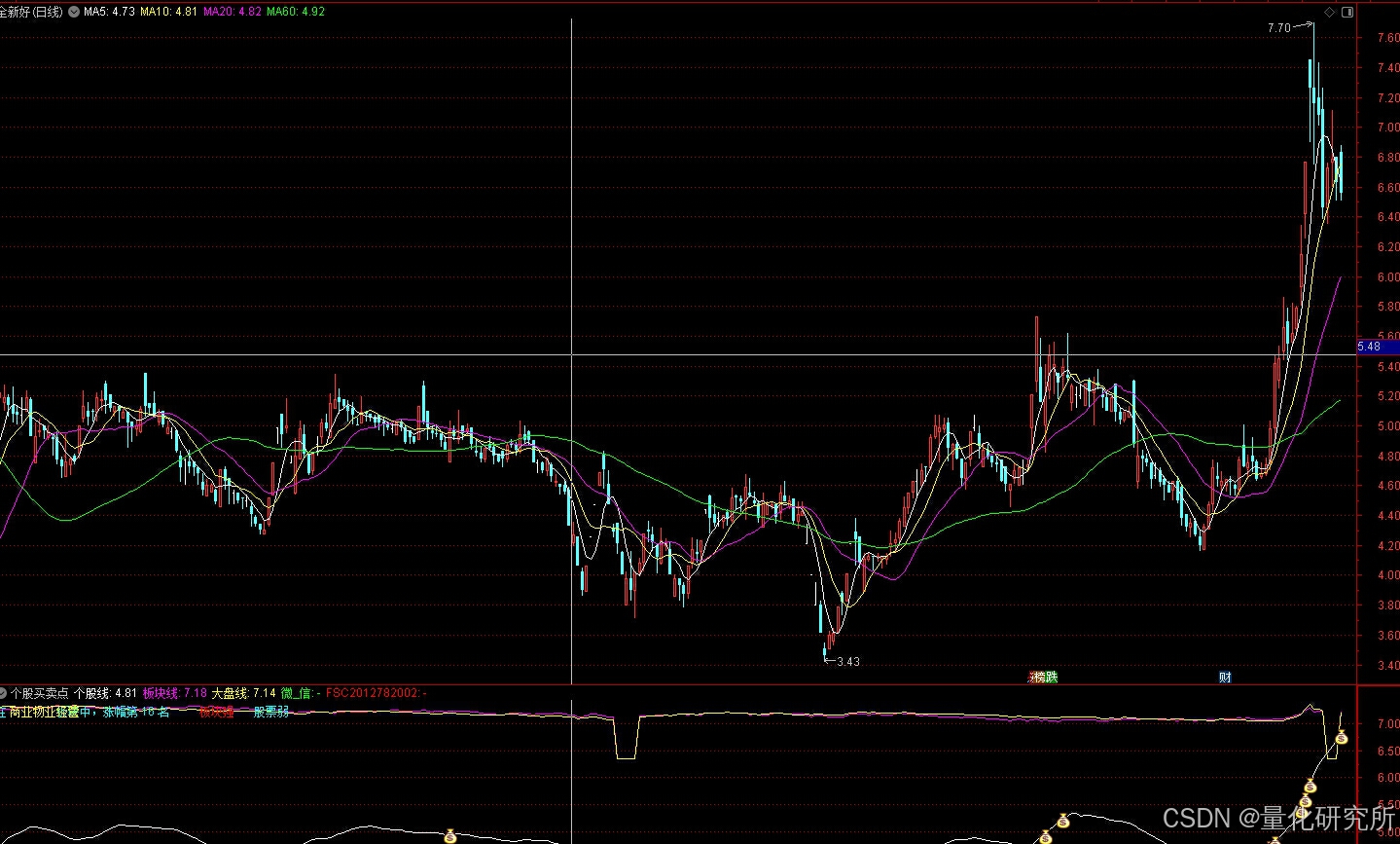The image size is (1400, 844).
Task: Click the money bag icon left of 财 marker
Action: point(1064,820)
